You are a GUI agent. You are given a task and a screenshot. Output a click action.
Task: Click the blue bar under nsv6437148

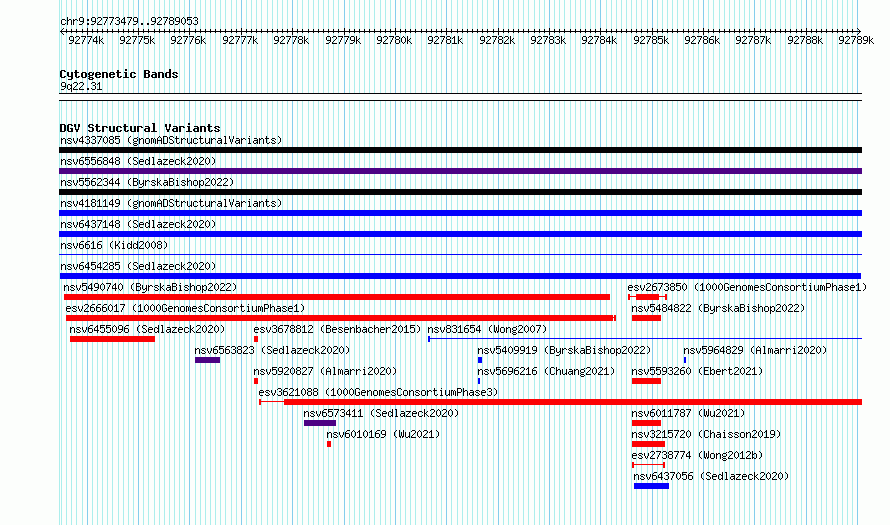(x=460, y=234)
